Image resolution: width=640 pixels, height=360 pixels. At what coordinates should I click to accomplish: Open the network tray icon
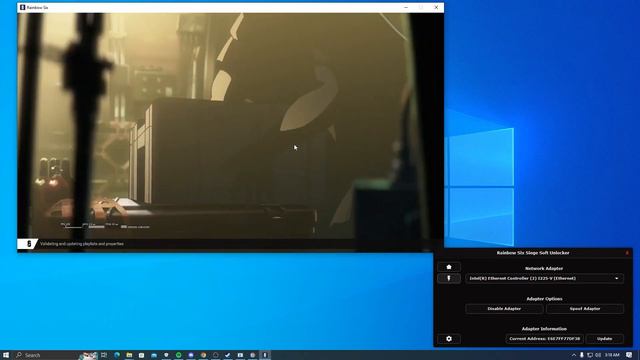590,355
